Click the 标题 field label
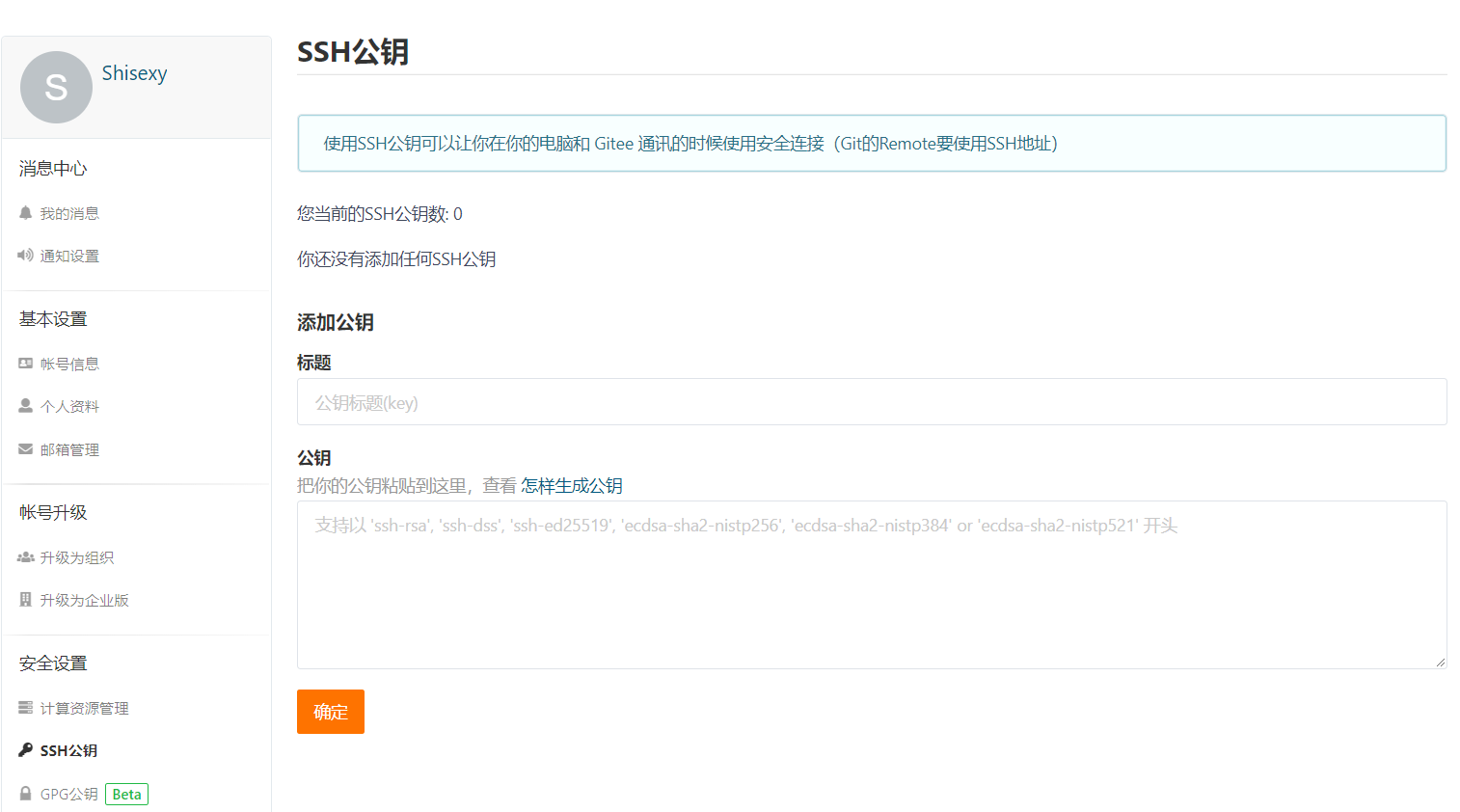1460x812 pixels. tap(314, 363)
